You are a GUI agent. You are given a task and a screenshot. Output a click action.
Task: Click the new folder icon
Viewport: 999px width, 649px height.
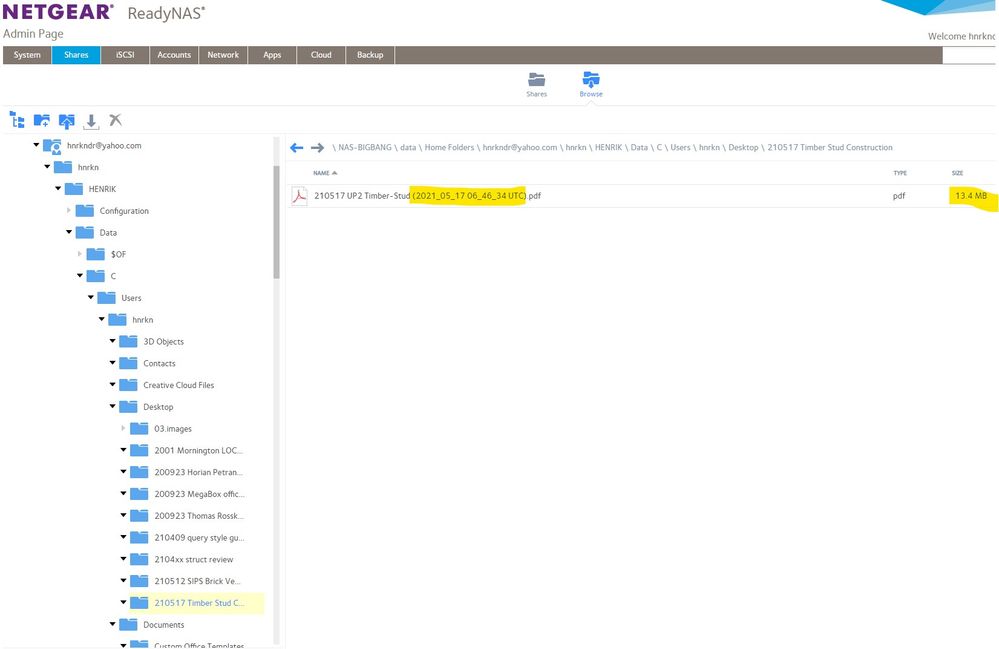[41, 120]
